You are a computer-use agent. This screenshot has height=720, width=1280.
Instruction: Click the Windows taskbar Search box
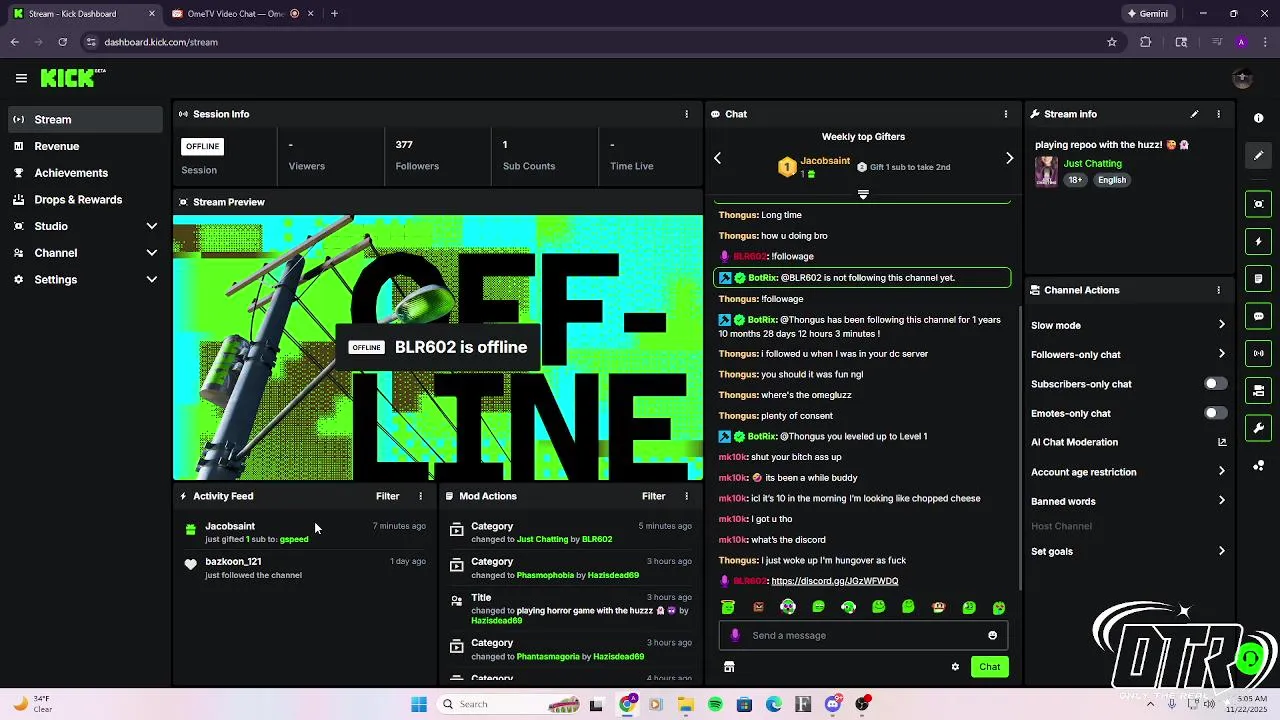(x=510, y=704)
